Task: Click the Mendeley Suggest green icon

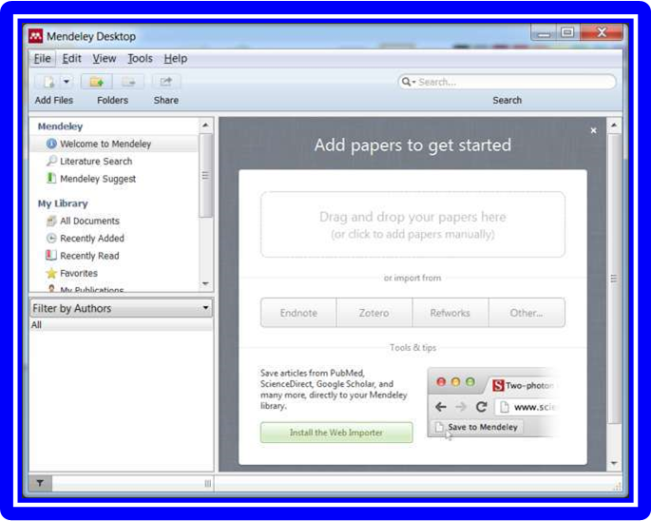Action: 51,179
